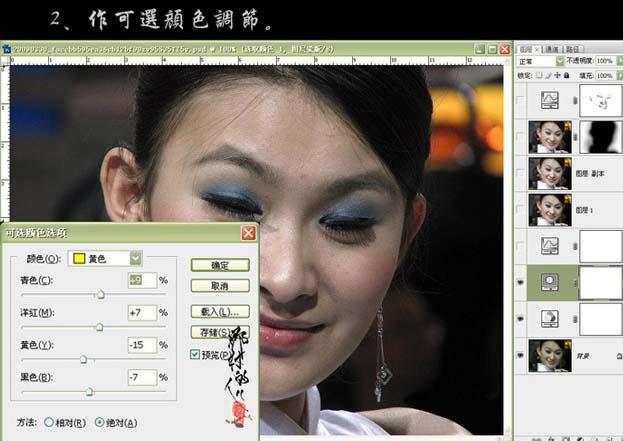Close the Selective Color dialog with X
Viewport: 623px width, 441px height.
click(248, 233)
